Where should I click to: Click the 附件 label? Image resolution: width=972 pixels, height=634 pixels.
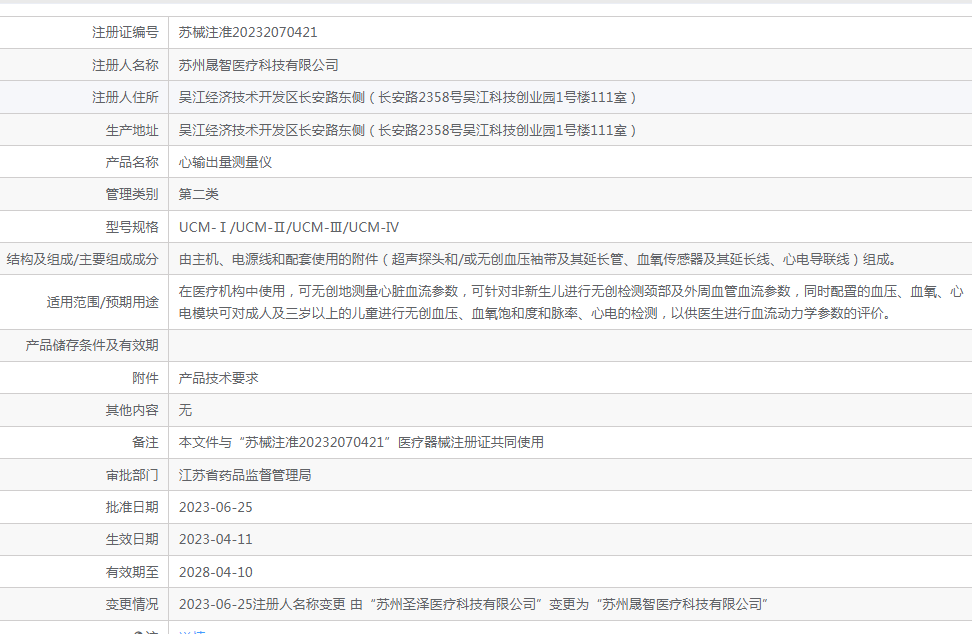(x=145, y=378)
